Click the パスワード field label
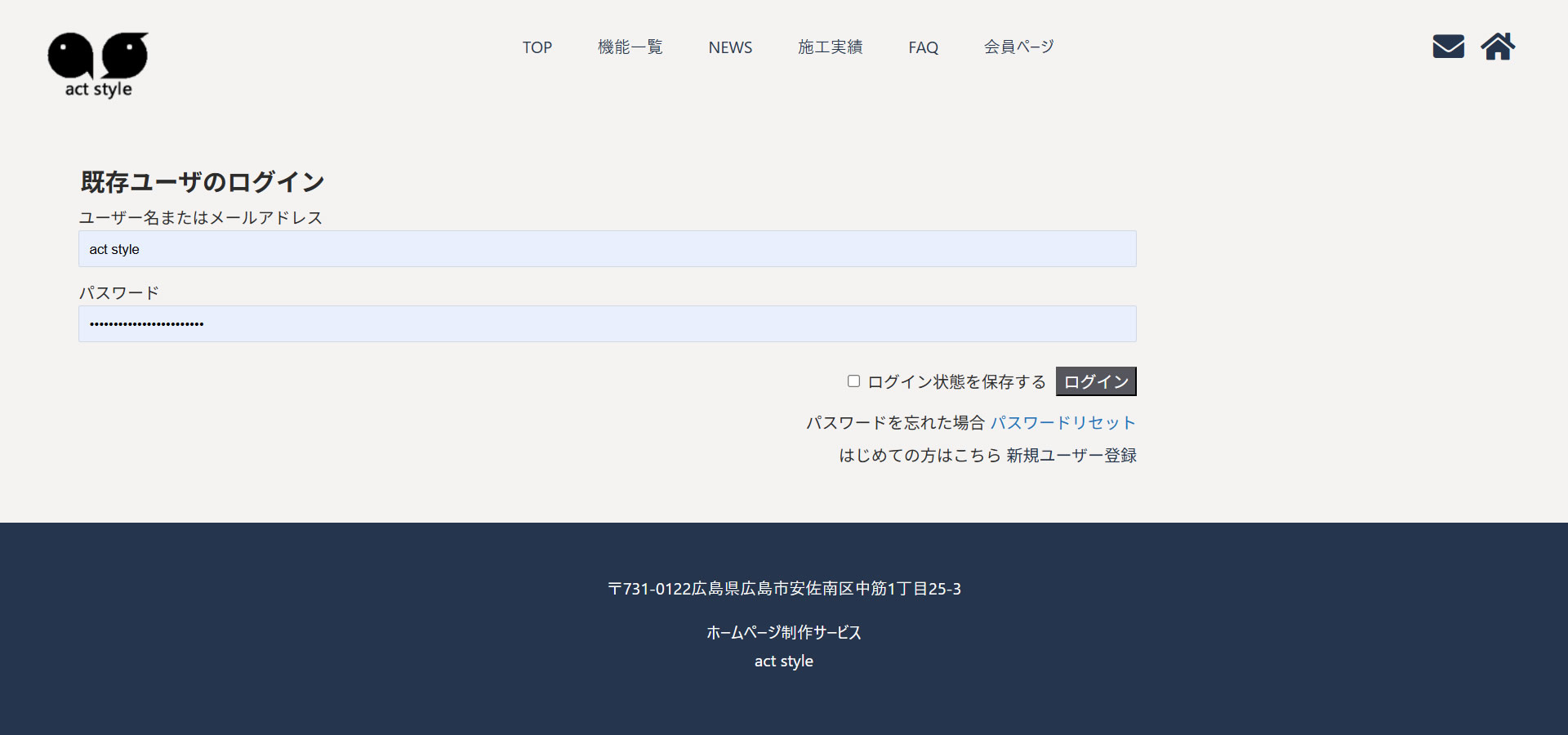 coord(119,293)
